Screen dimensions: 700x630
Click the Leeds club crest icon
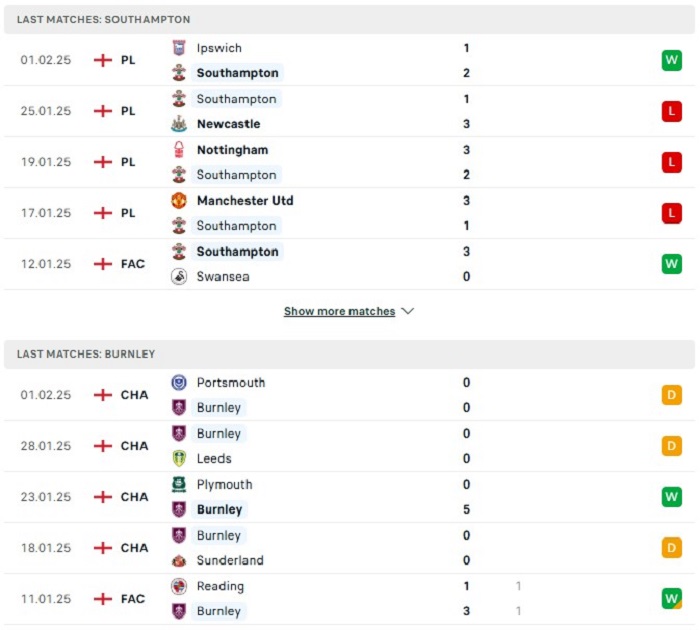(x=179, y=459)
